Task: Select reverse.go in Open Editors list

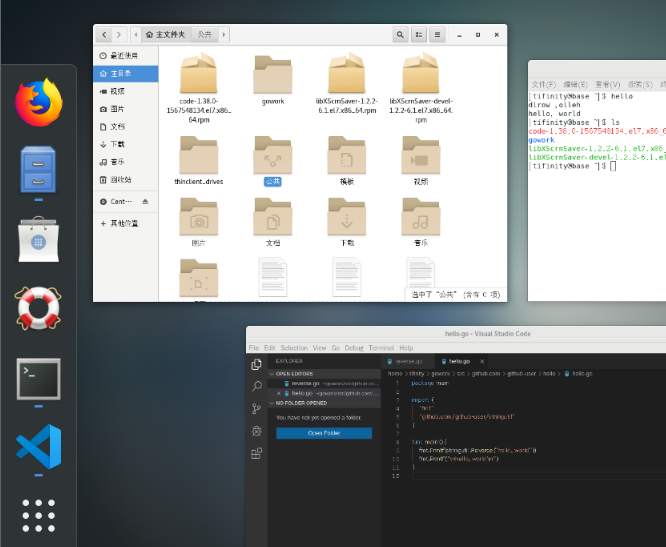Action: pyautogui.click(x=325, y=383)
